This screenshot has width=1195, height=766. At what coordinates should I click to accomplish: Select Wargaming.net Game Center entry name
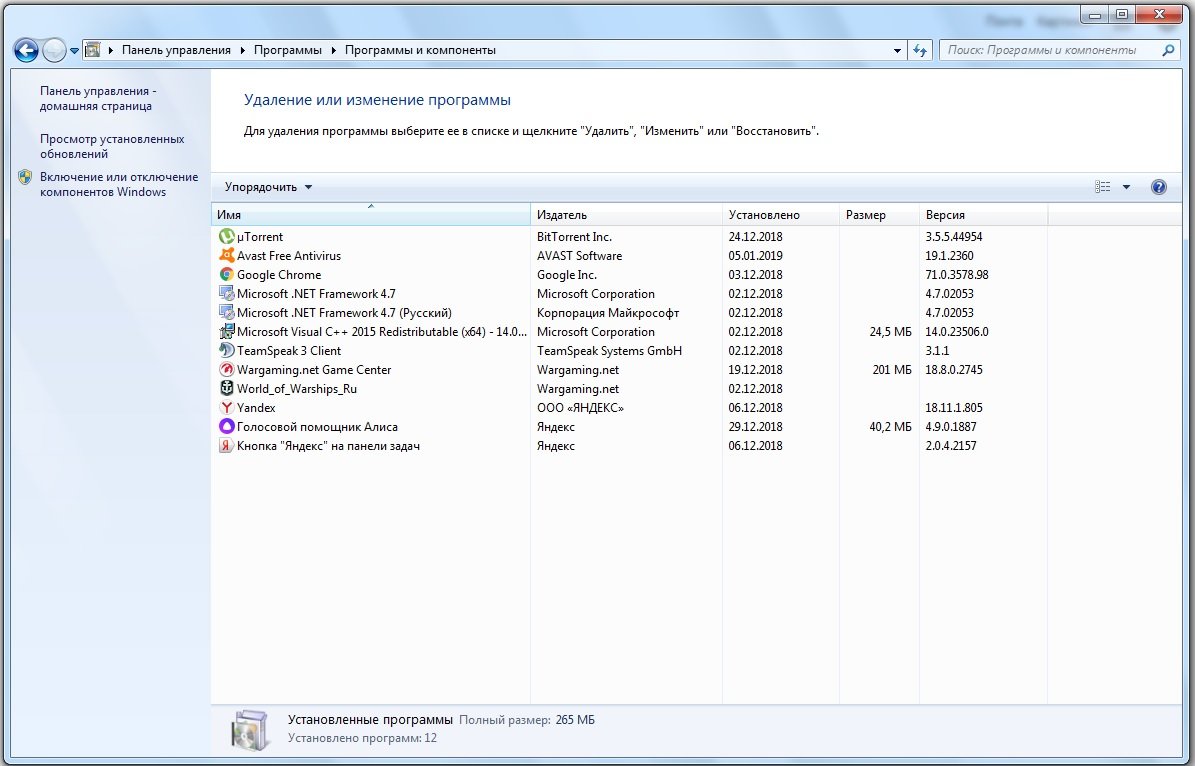314,370
